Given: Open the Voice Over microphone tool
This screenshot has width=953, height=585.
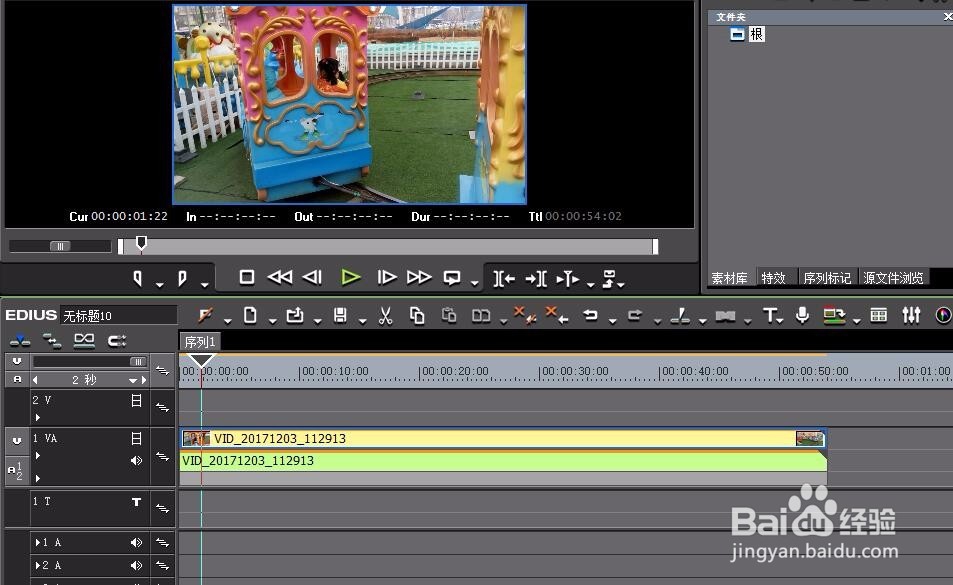Looking at the screenshot, I should pyautogui.click(x=802, y=315).
